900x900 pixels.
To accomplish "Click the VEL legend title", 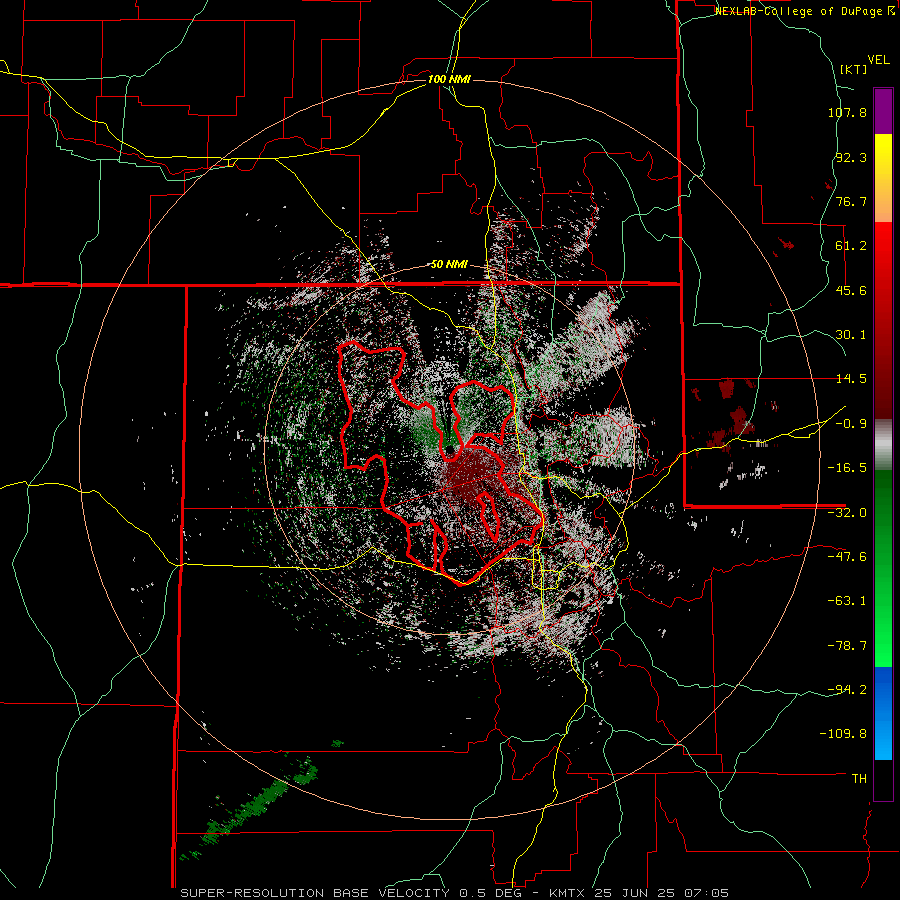I will point(878,60).
